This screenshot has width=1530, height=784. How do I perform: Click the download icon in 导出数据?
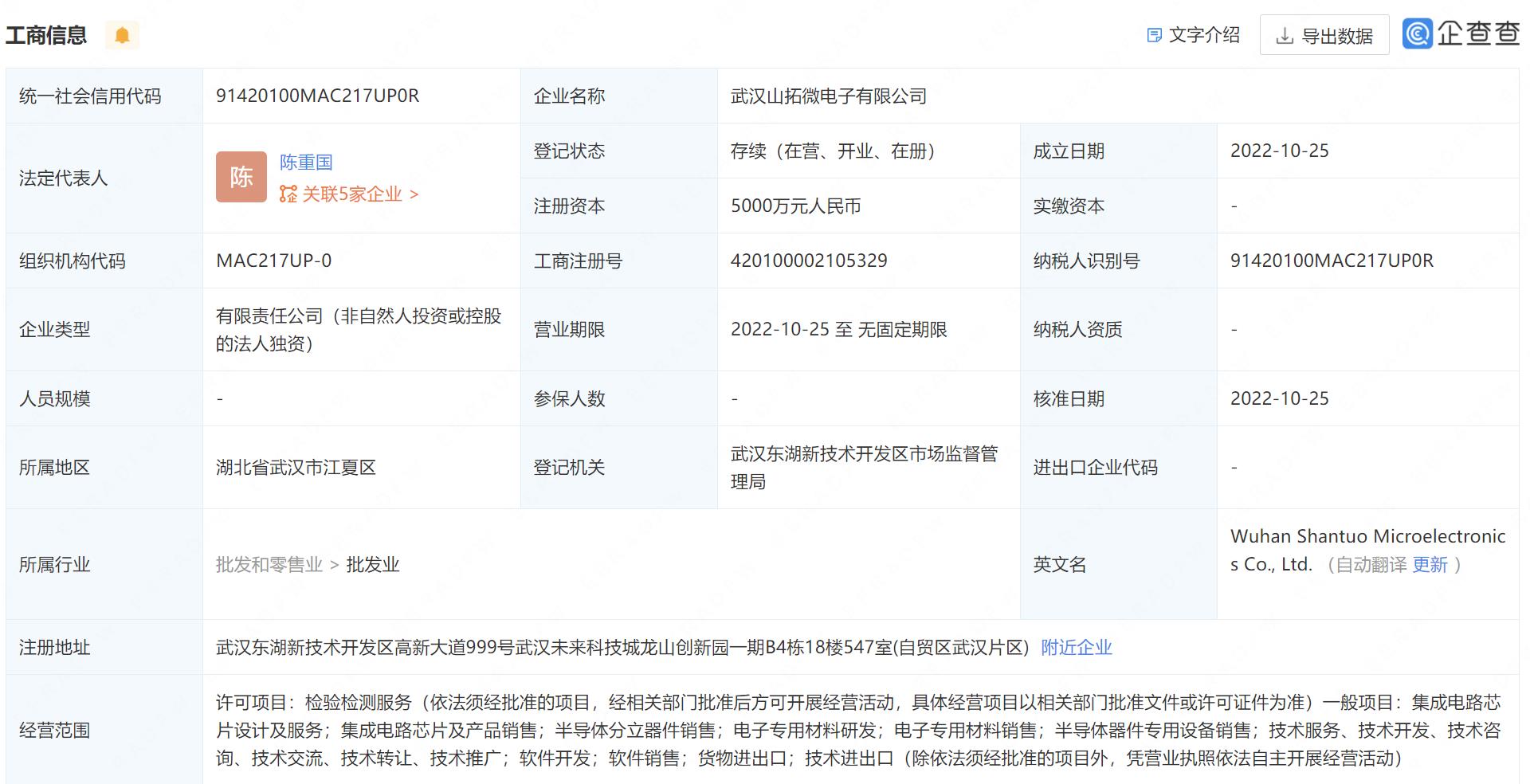click(x=1284, y=36)
